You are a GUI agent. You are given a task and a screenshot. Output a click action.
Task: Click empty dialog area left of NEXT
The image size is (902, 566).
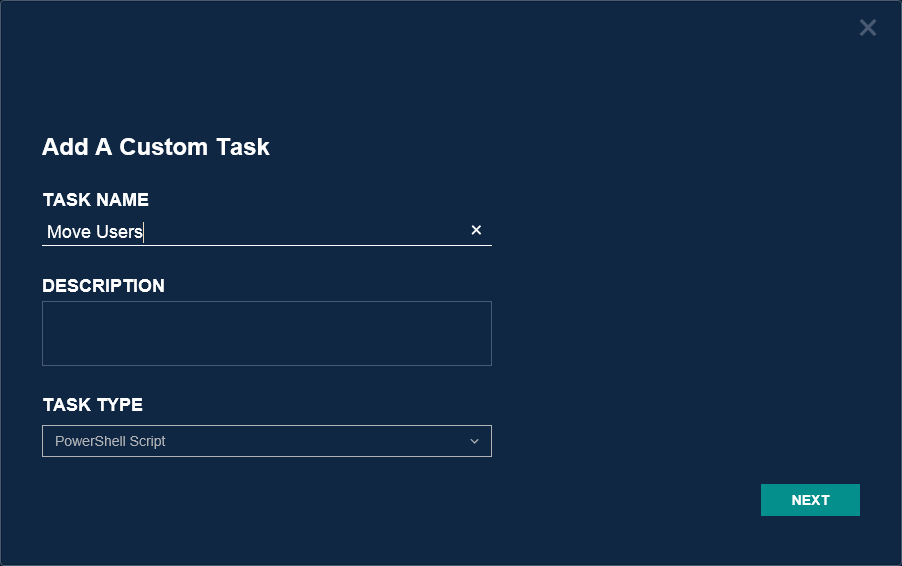[600, 500]
